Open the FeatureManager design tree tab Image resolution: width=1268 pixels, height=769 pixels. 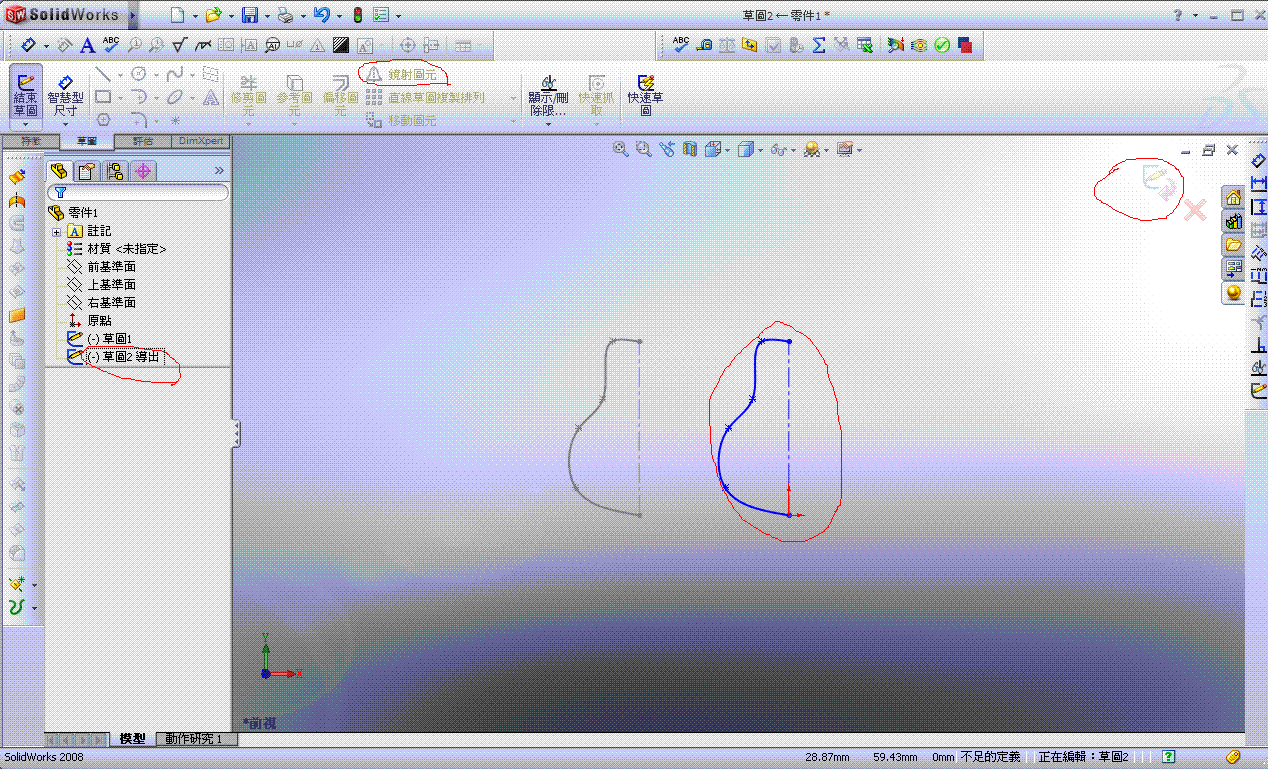pyautogui.click(x=60, y=171)
